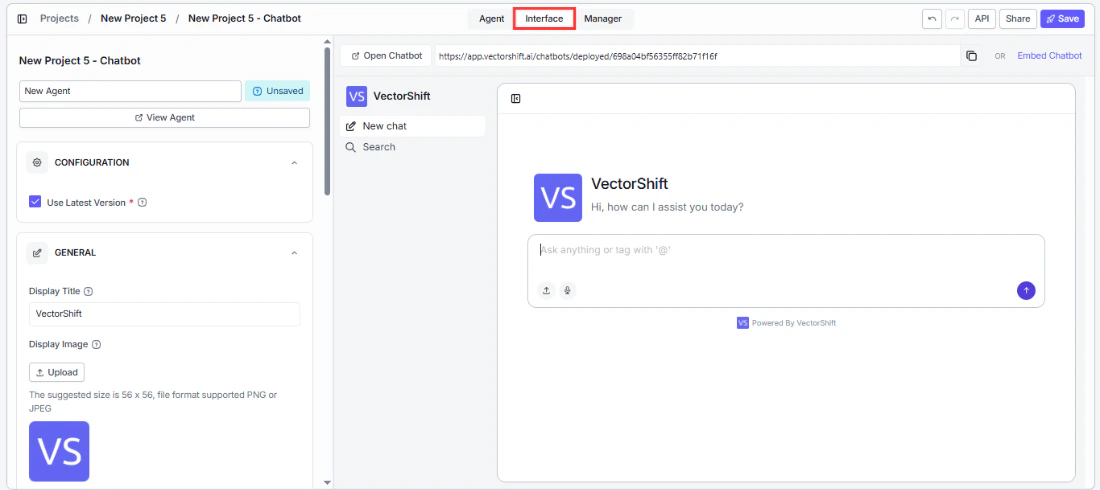Screen dimensions: 1100x490
Task: Click the small VS logo in footer
Action: click(x=743, y=323)
